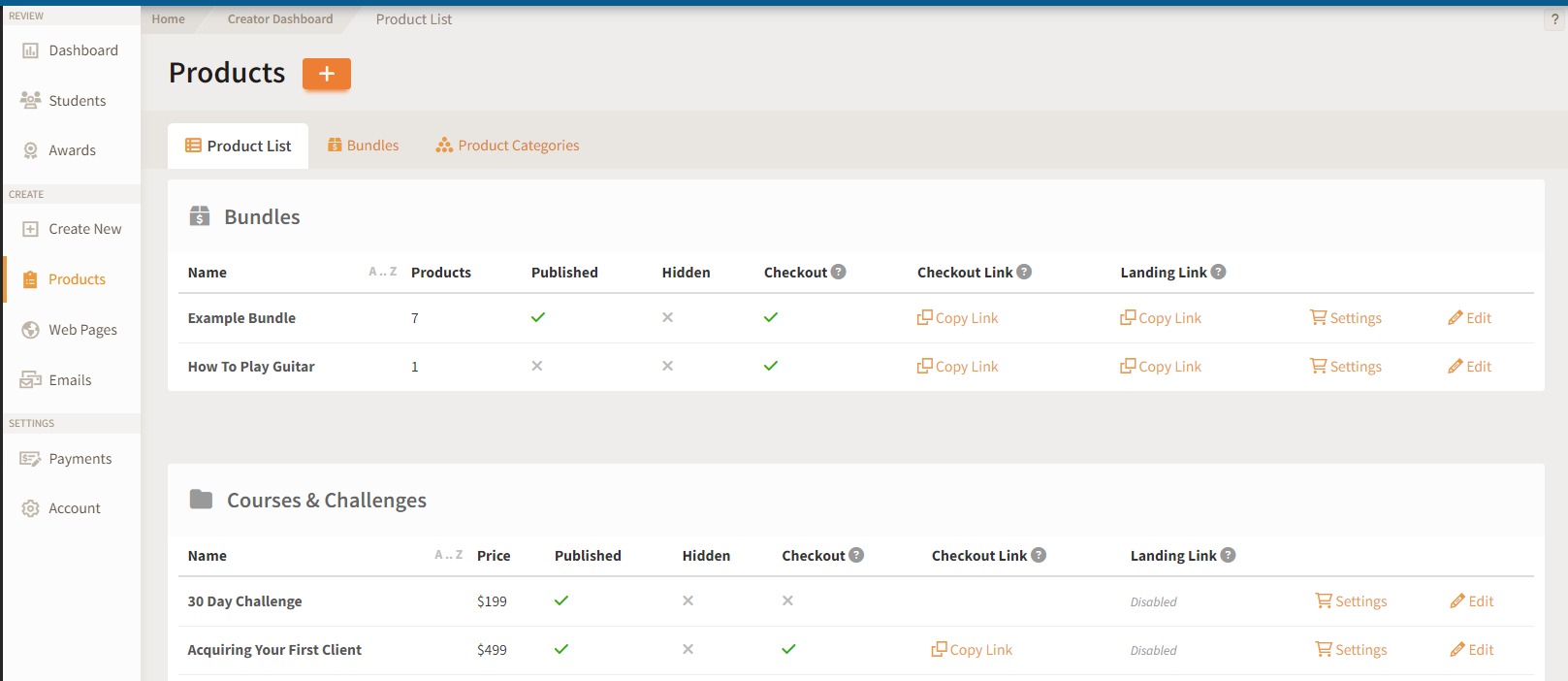Select the Acquiring Your First Client name
The height and width of the screenshot is (681, 1568).
point(274,650)
